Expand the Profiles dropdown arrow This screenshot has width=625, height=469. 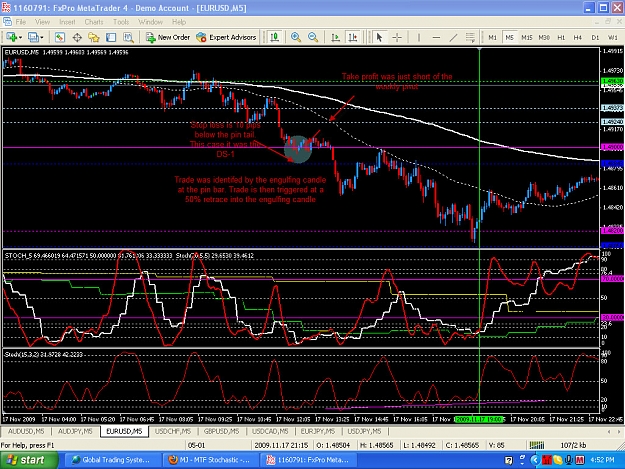click(x=41, y=37)
